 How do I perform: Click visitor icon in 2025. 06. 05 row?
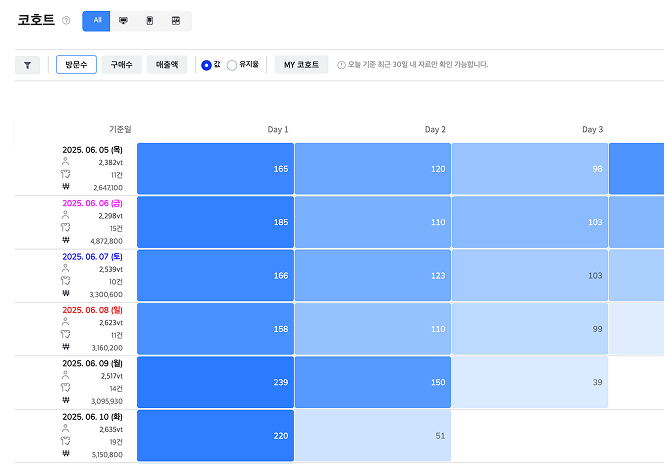66,161
